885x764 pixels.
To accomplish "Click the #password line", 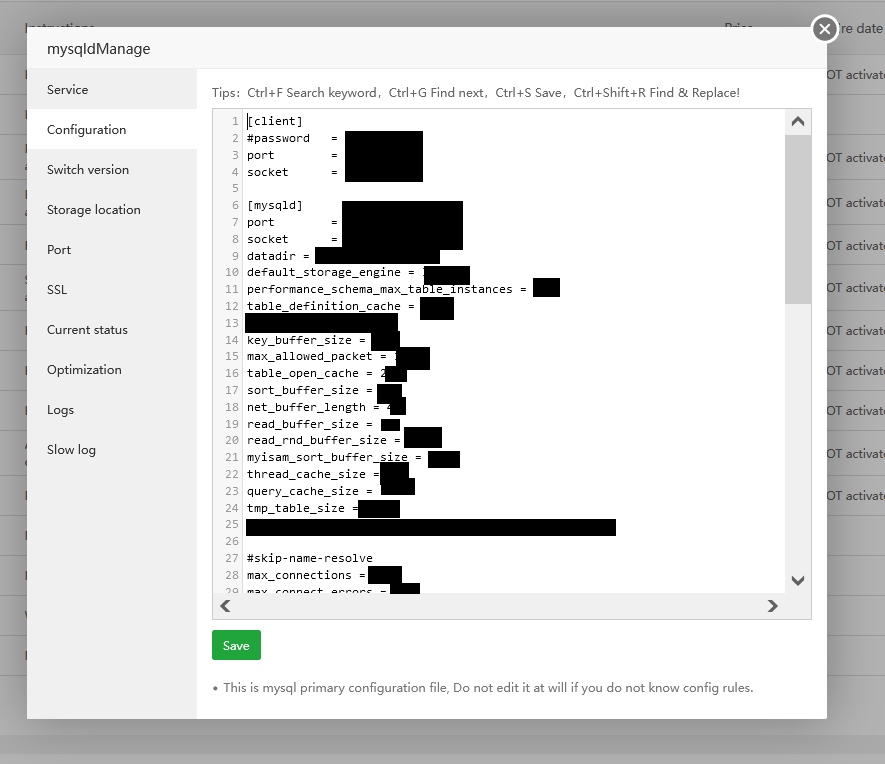I will click(292, 138).
